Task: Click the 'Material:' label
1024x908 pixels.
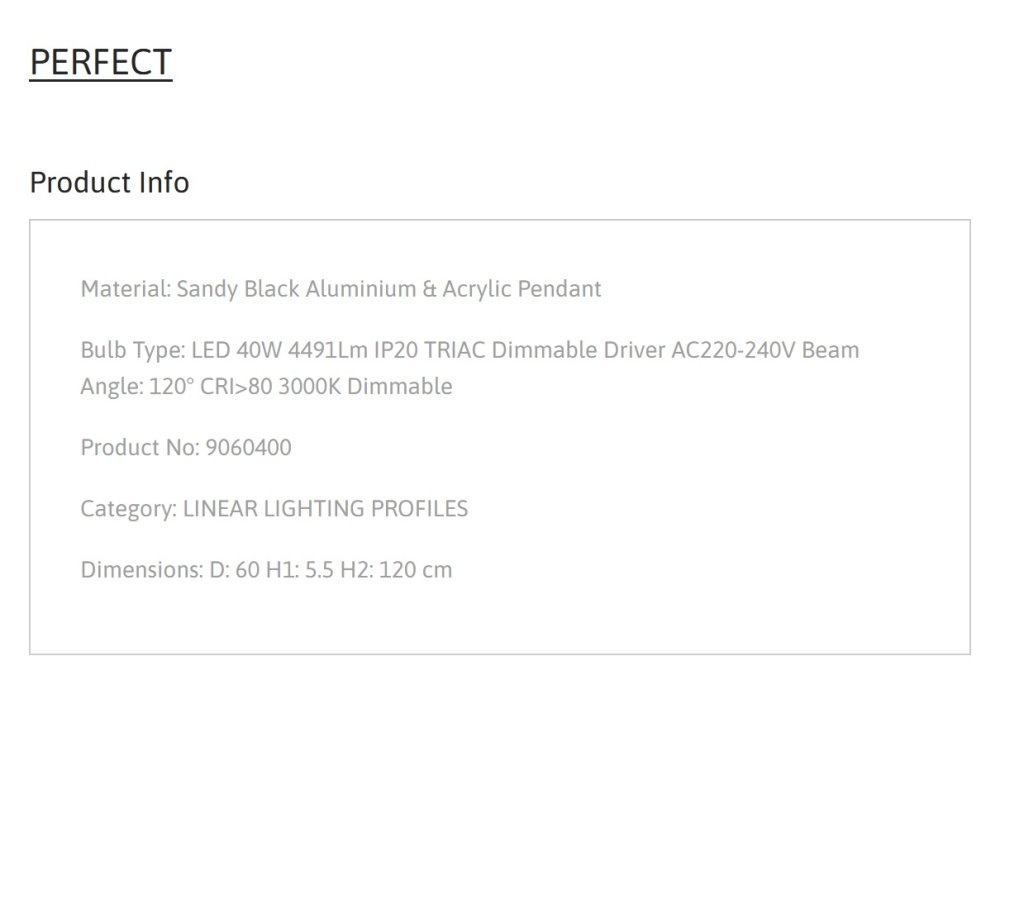Action: 126,289
